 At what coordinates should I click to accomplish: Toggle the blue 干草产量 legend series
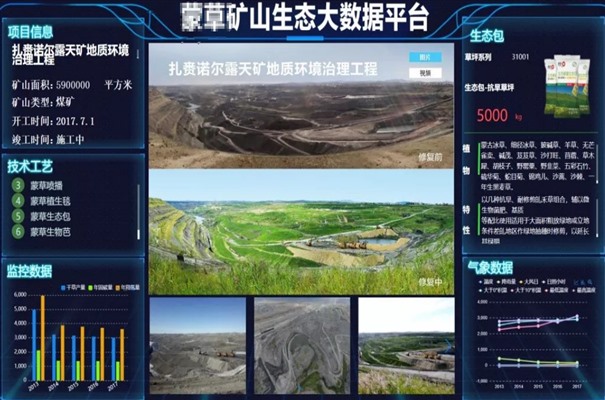tap(73, 287)
